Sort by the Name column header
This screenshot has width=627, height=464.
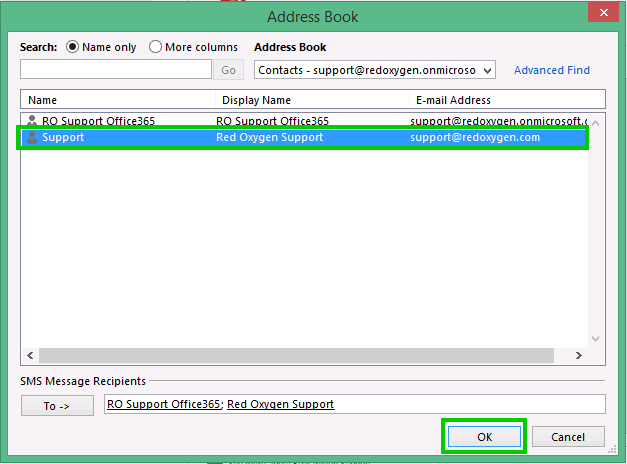click(118, 100)
